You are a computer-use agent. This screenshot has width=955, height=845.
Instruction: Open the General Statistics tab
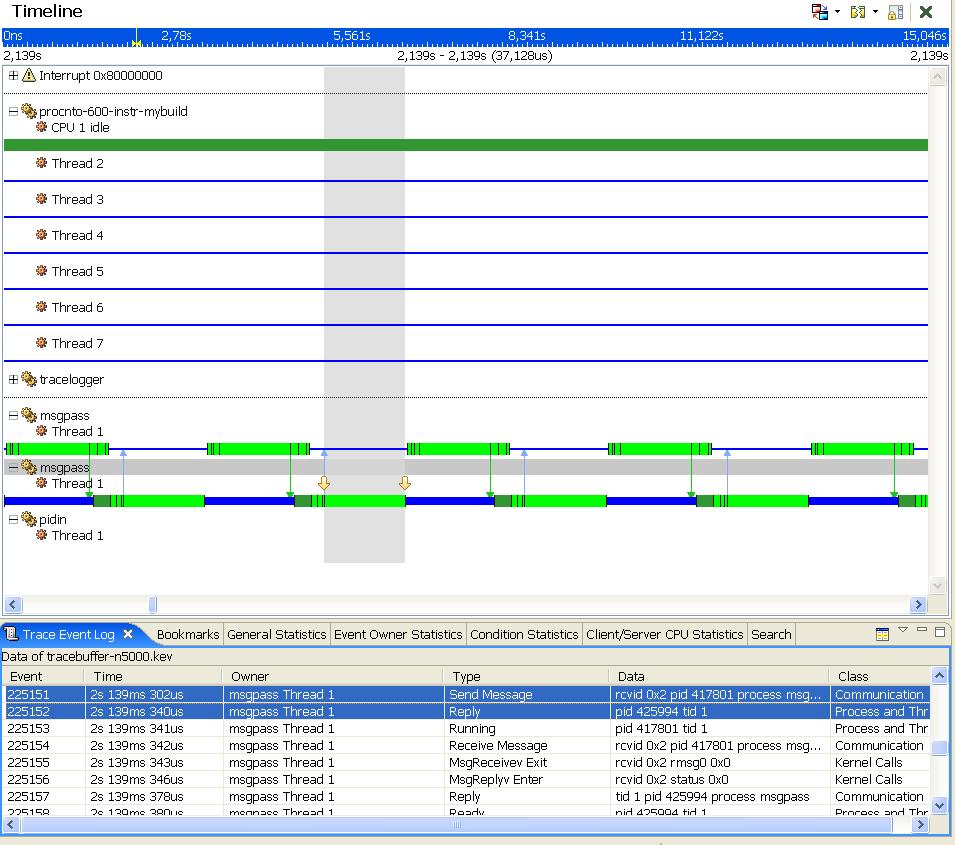(277, 634)
